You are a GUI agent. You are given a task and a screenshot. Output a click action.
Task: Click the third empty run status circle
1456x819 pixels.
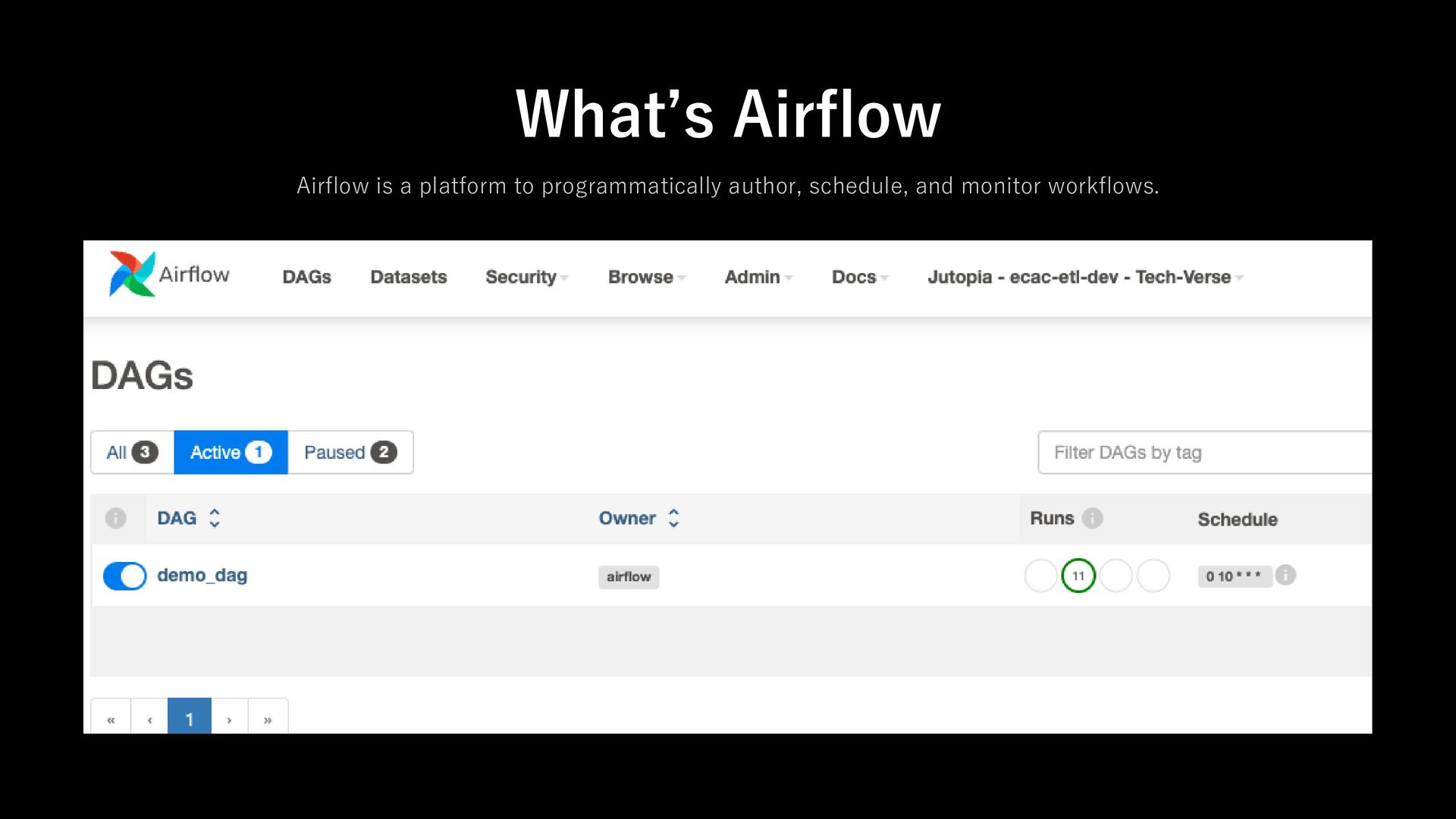[x=1116, y=576]
